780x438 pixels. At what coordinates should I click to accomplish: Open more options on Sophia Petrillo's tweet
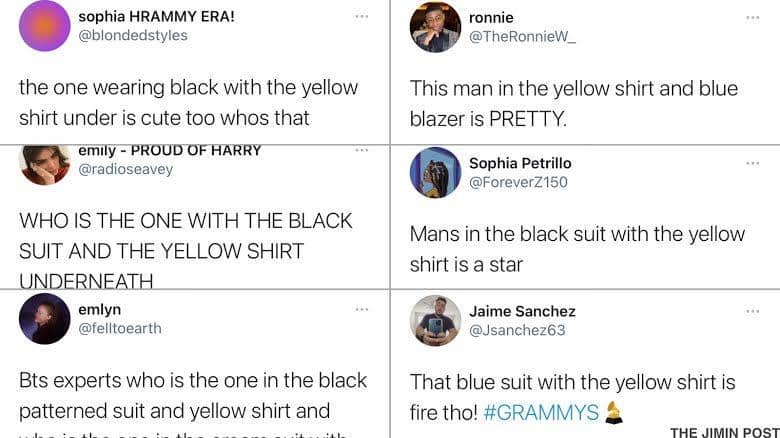coord(752,162)
